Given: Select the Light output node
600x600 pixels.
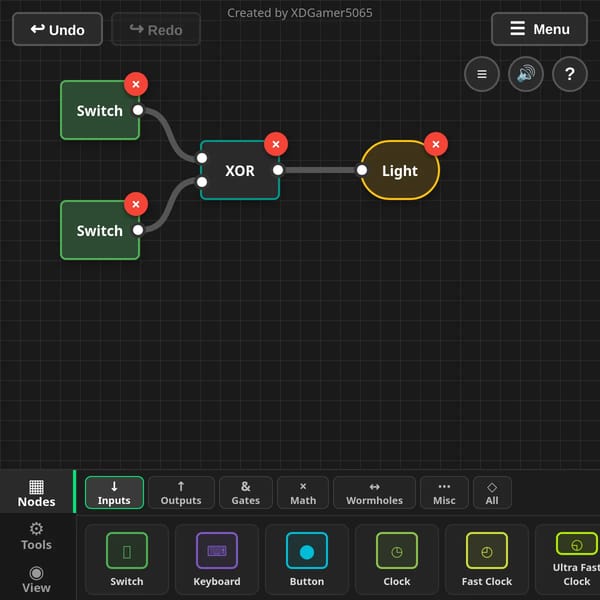Looking at the screenshot, I should (x=400, y=170).
